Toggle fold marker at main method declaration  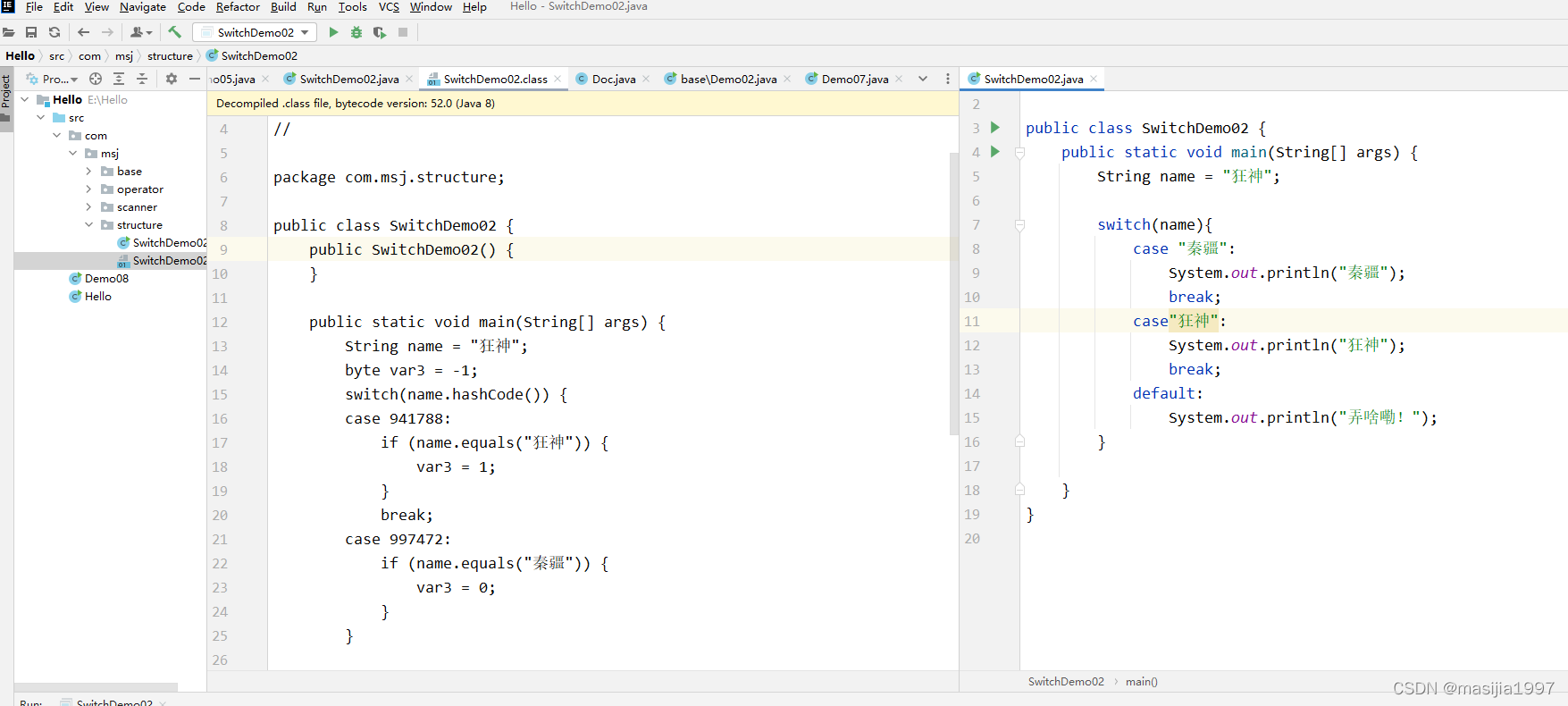click(1019, 153)
